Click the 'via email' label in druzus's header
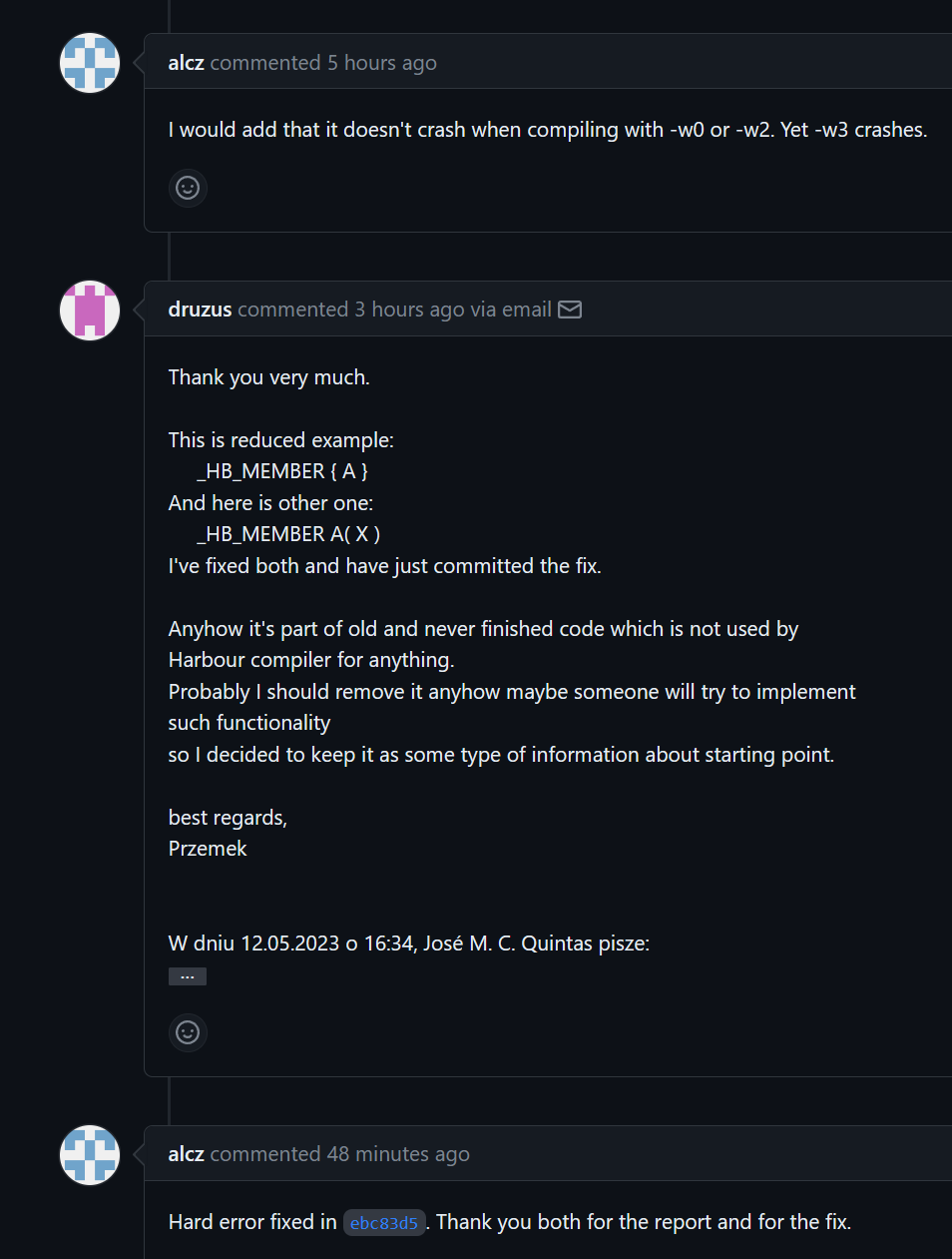This screenshot has width=952, height=1259. pos(511,310)
